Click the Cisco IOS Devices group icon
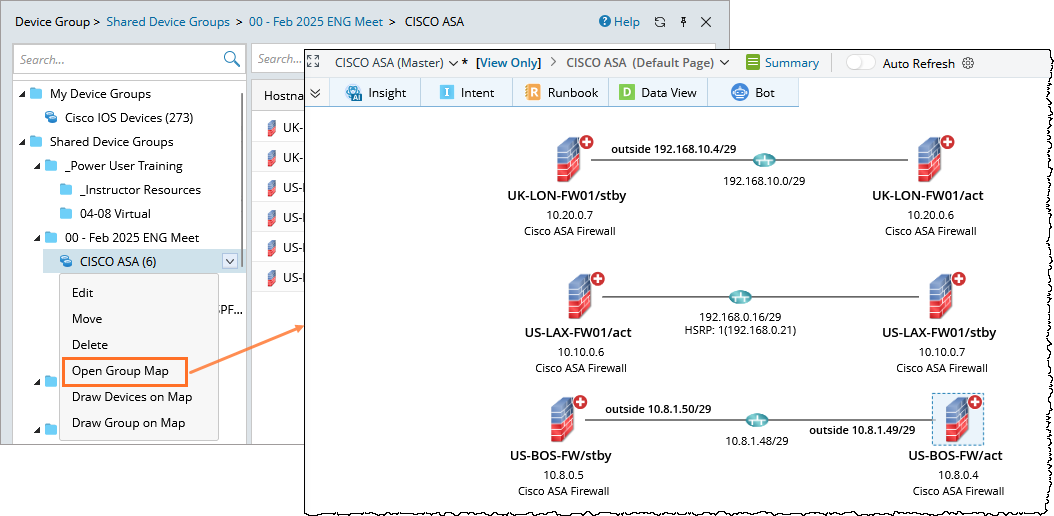Image resolution: width=1054 pixels, height=516 pixels. click(51, 118)
